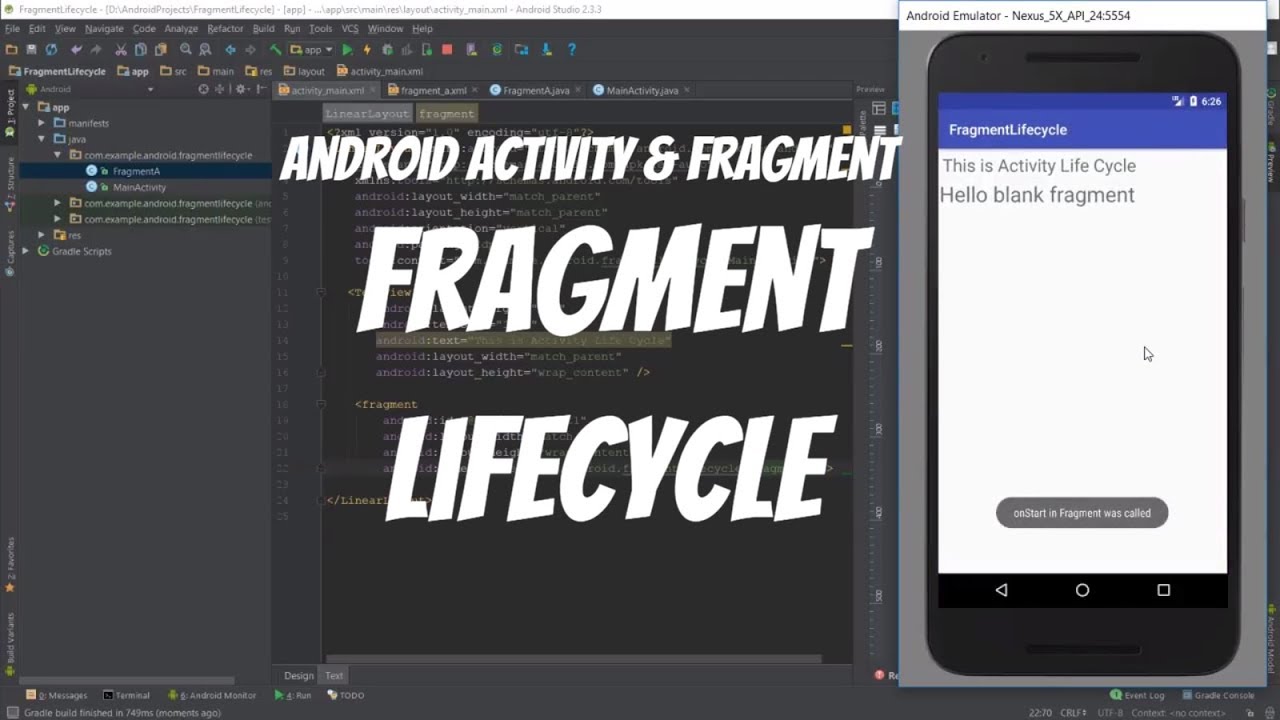Click the navigate Back arrow icon
1280x720 pixels.
pos(231,49)
